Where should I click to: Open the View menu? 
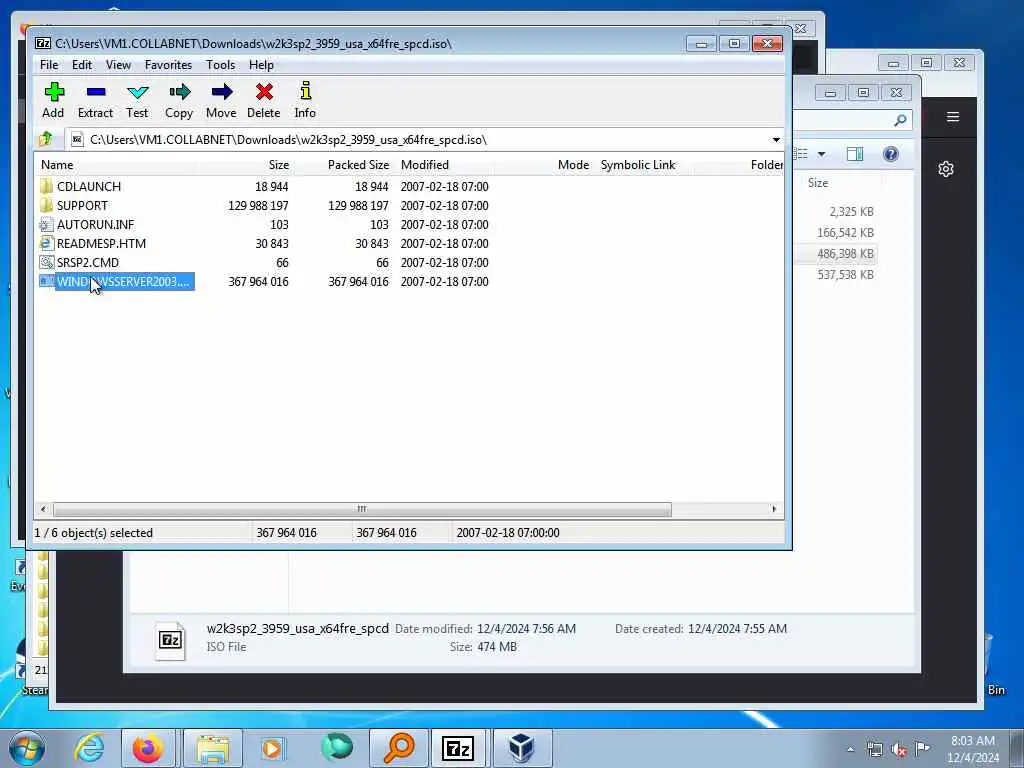coord(118,65)
